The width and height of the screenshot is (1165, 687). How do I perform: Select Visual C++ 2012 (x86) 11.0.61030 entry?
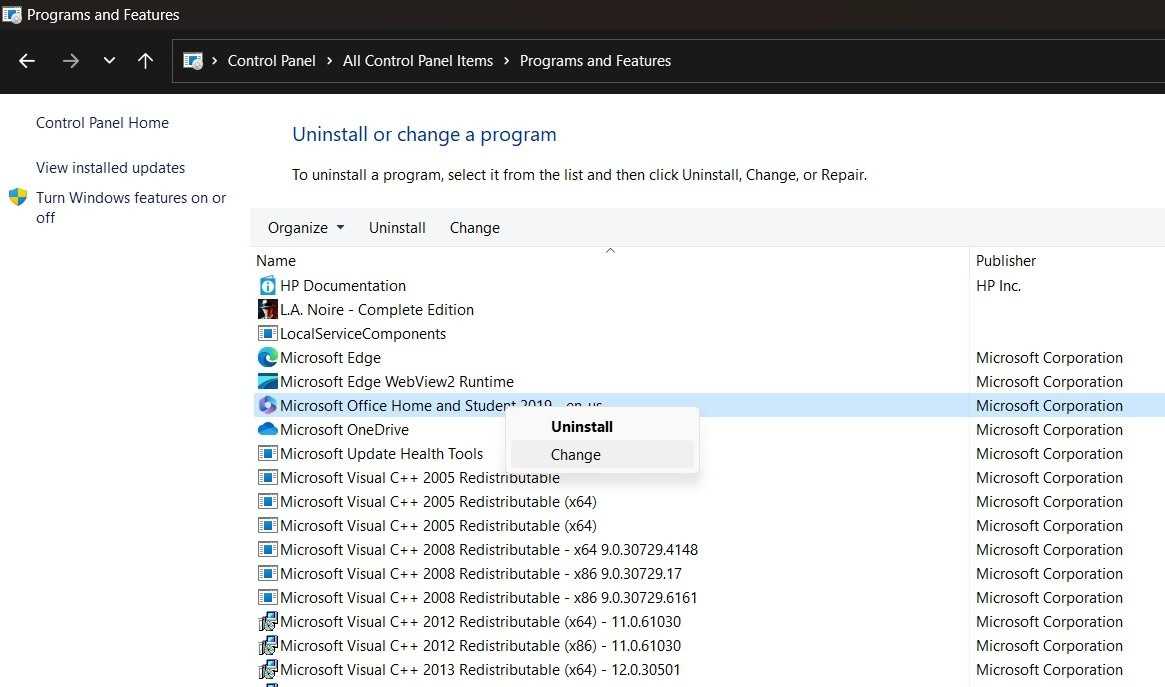tap(480, 645)
